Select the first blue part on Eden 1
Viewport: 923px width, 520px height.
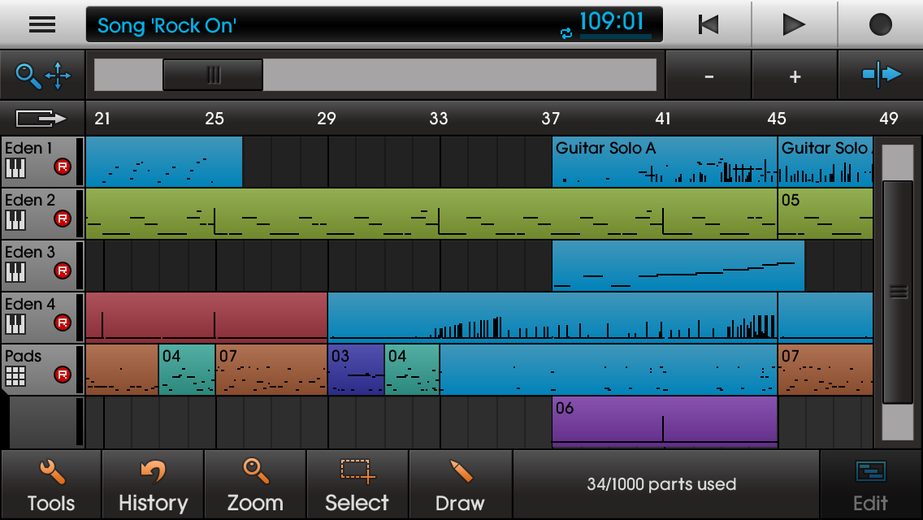(x=164, y=162)
